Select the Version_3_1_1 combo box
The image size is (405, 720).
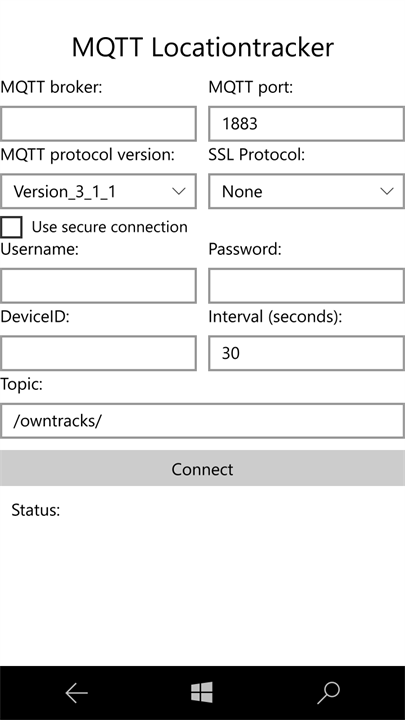coord(98,191)
